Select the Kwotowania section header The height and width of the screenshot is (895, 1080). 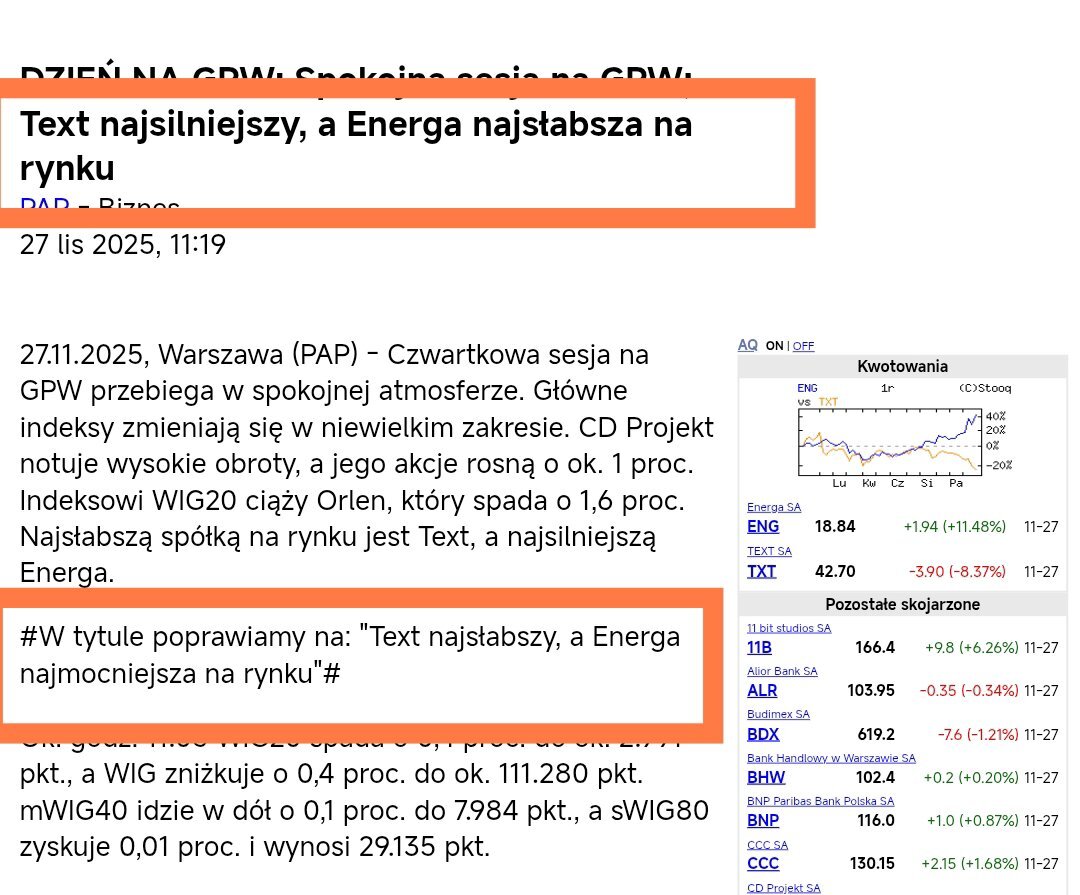click(x=902, y=367)
